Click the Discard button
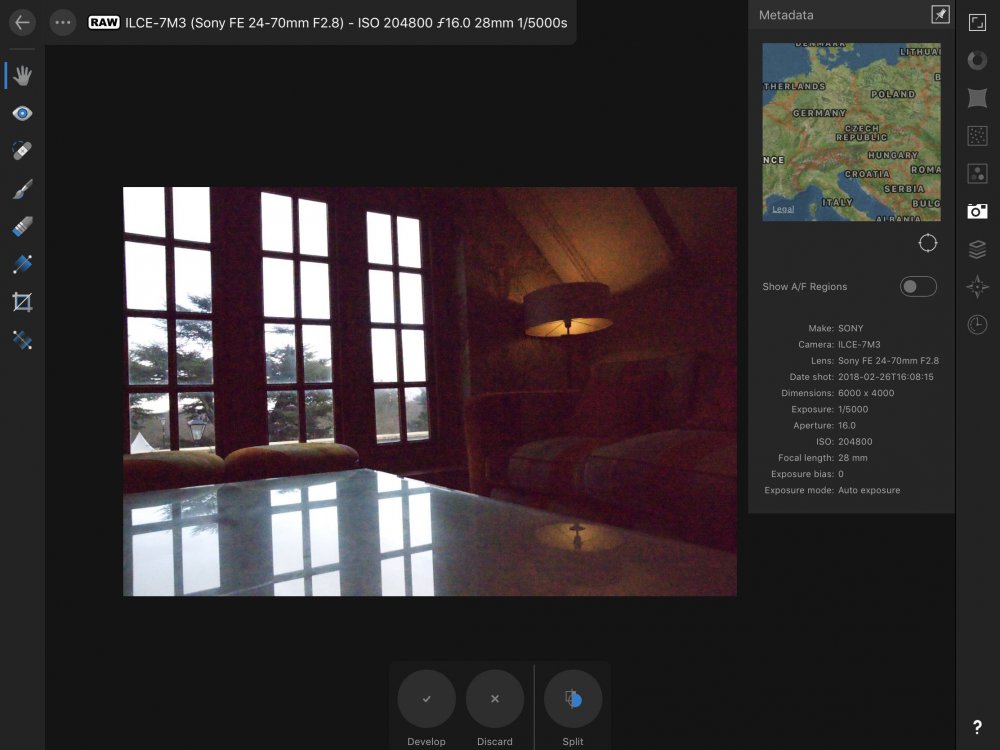1000x750 pixels. [x=495, y=699]
